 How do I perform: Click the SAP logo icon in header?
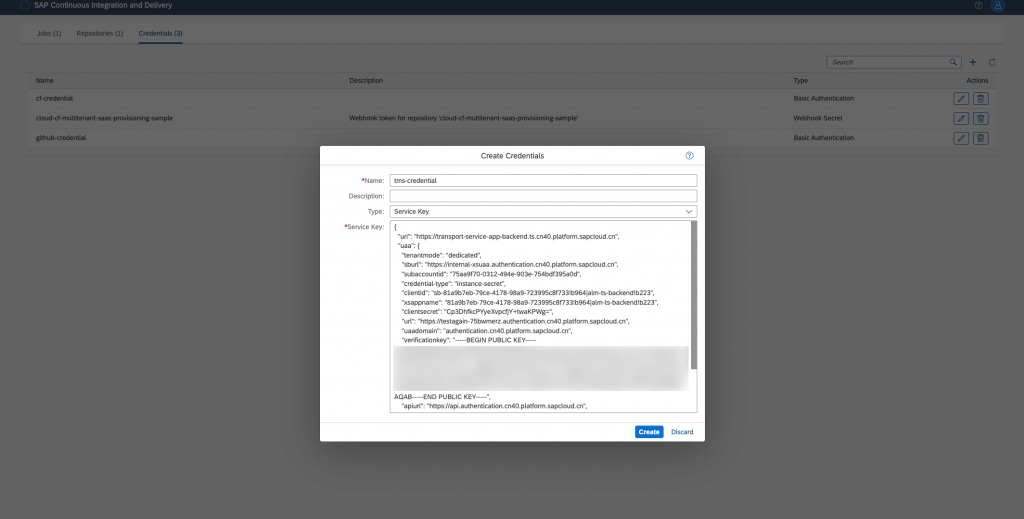[24, 5]
